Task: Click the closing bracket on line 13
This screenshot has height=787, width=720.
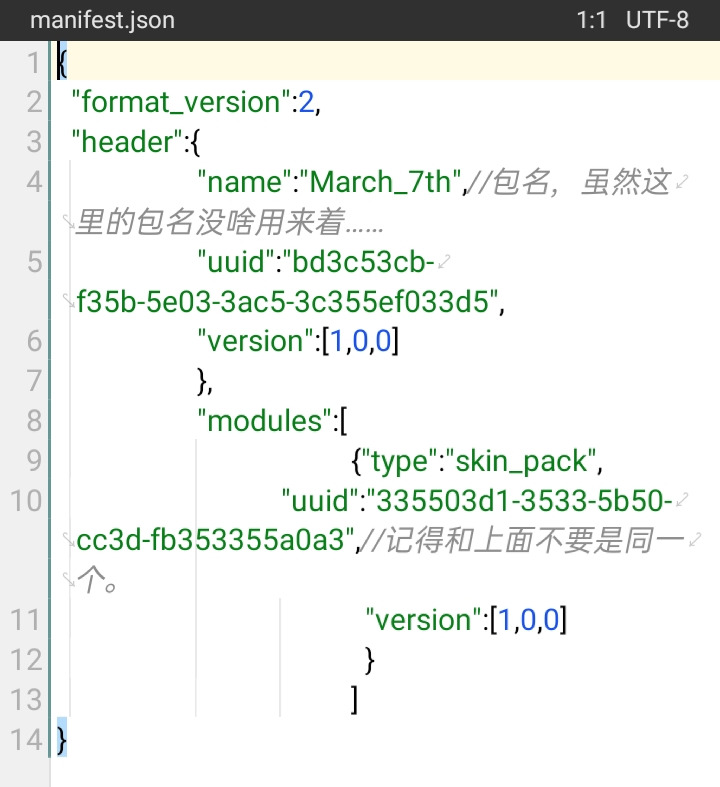Action: [355, 700]
